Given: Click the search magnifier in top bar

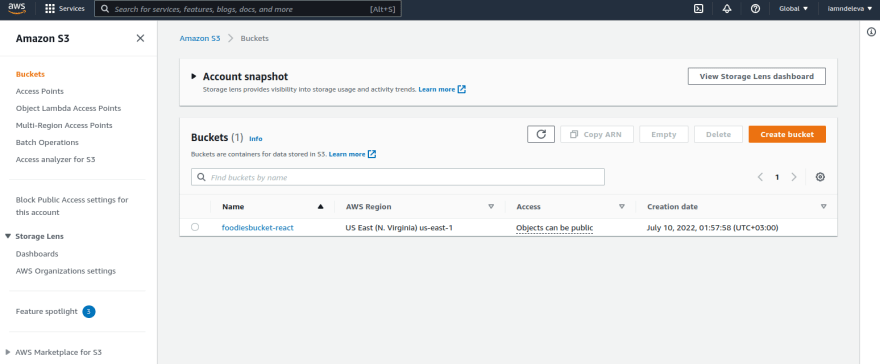Looking at the screenshot, I should (104, 9).
